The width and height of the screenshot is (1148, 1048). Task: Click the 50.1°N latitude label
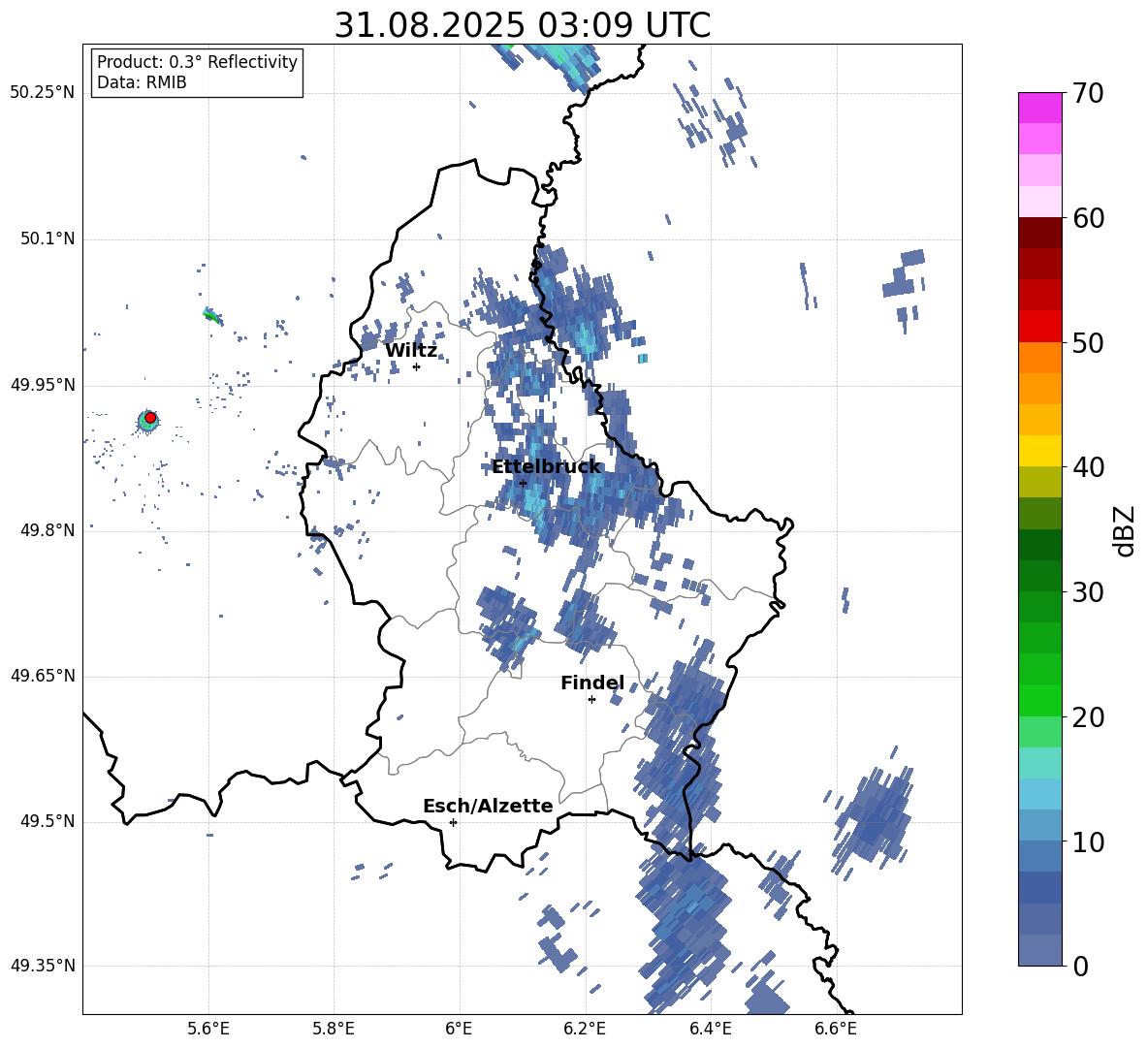(x=48, y=239)
